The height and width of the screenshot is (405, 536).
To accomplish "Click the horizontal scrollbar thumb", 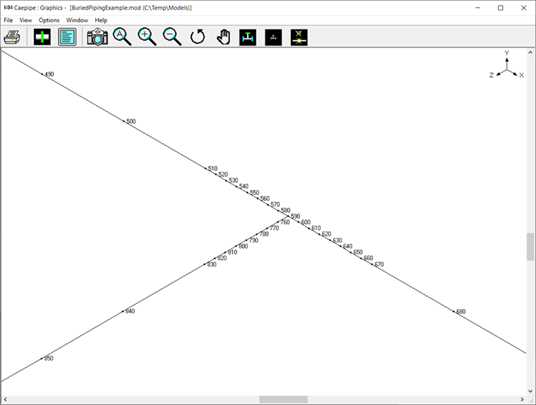I will 283,399.
